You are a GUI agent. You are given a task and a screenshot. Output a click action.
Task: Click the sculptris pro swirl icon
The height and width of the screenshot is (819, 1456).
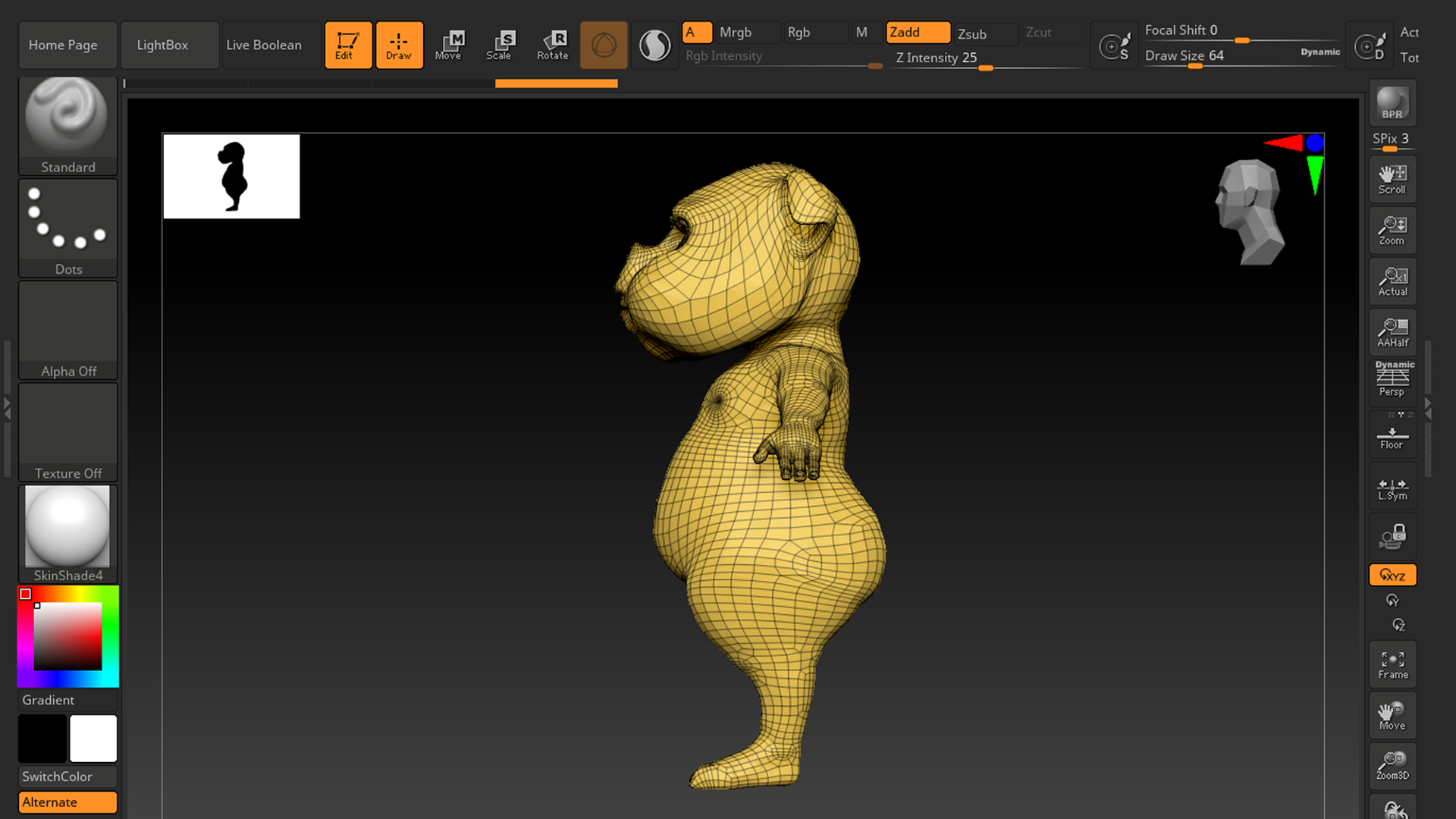(x=654, y=45)
